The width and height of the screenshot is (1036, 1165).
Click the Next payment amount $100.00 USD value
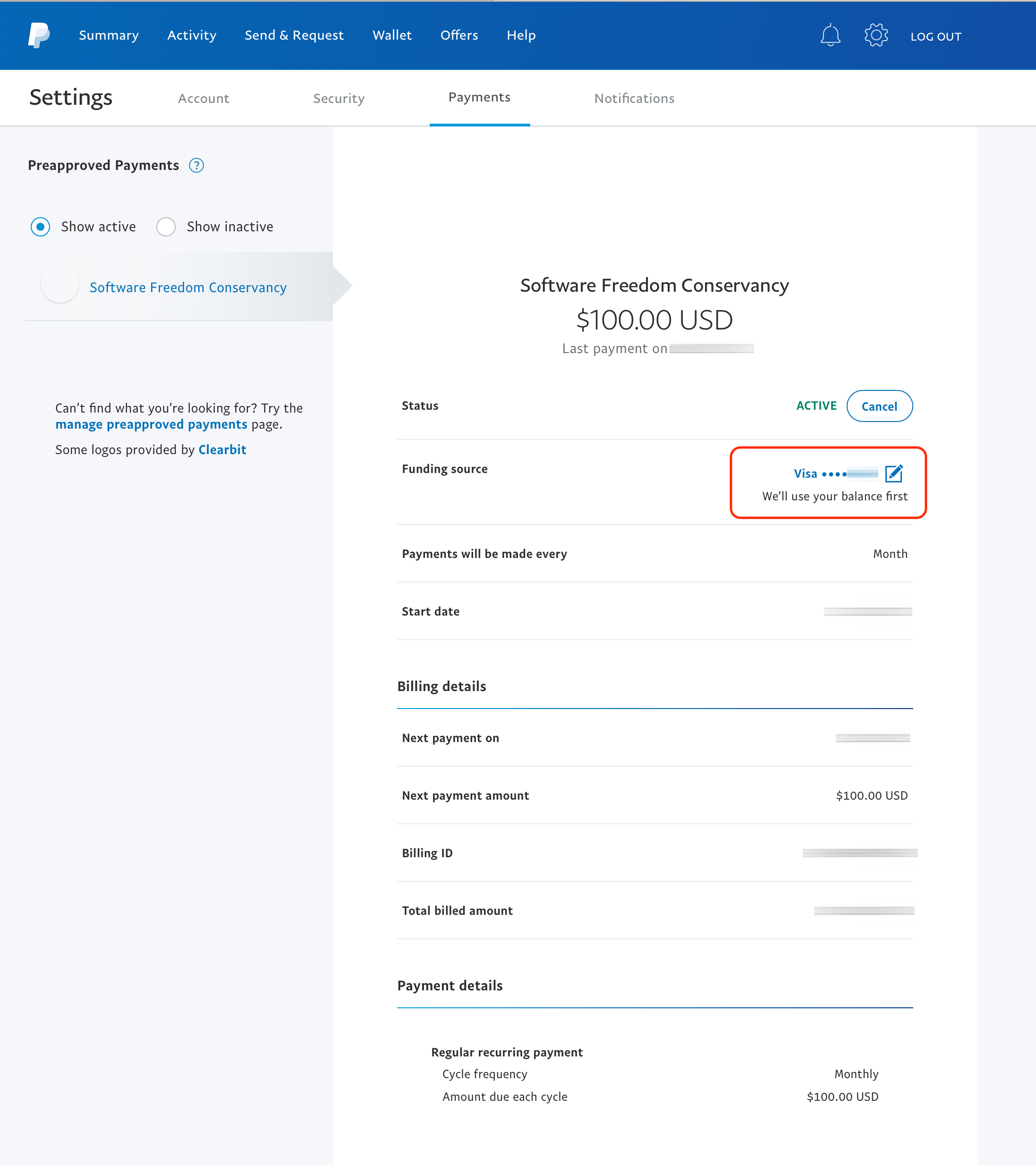[872, 796]
